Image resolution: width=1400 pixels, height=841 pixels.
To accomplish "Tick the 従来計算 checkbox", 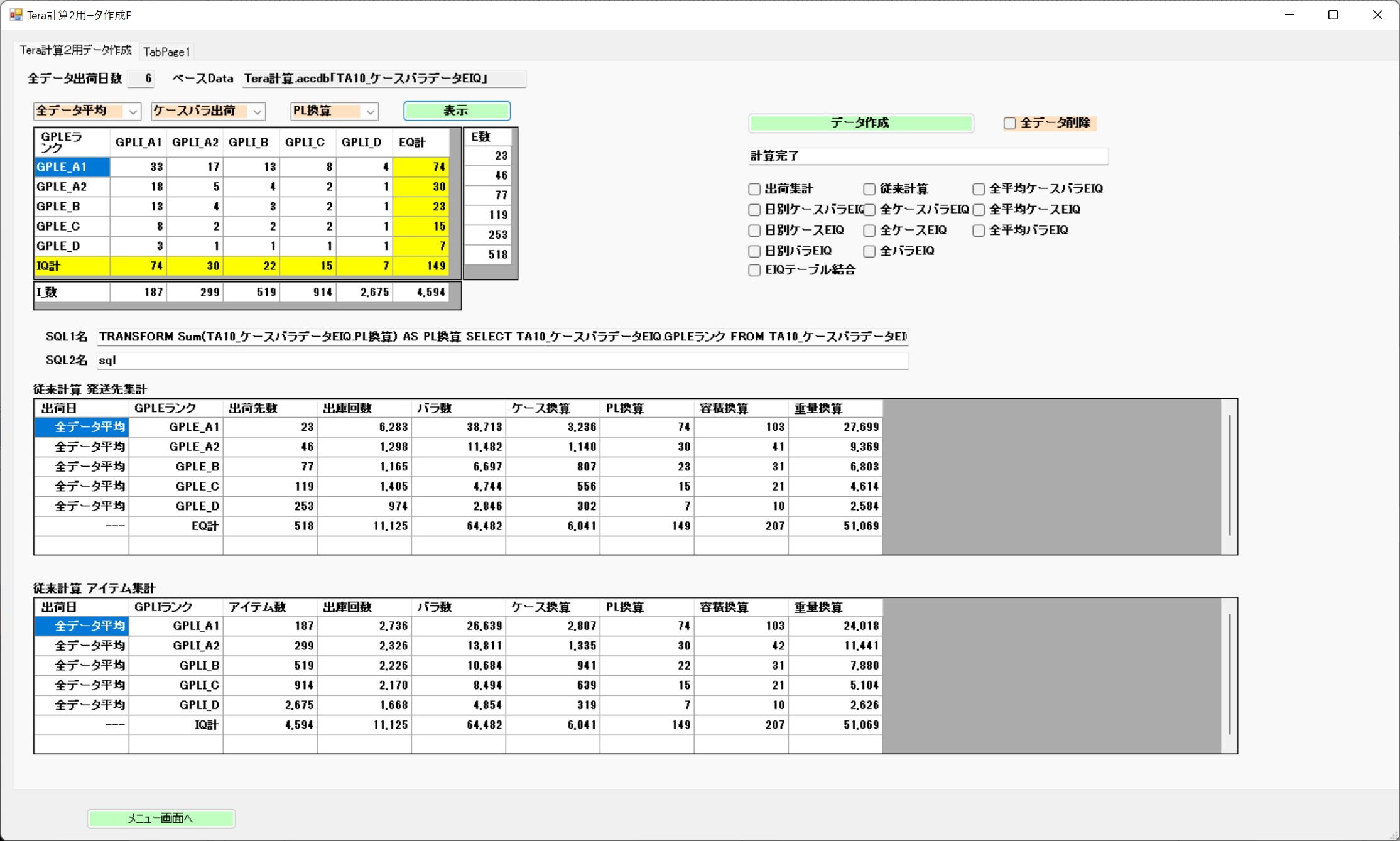I will coord(869,189).
